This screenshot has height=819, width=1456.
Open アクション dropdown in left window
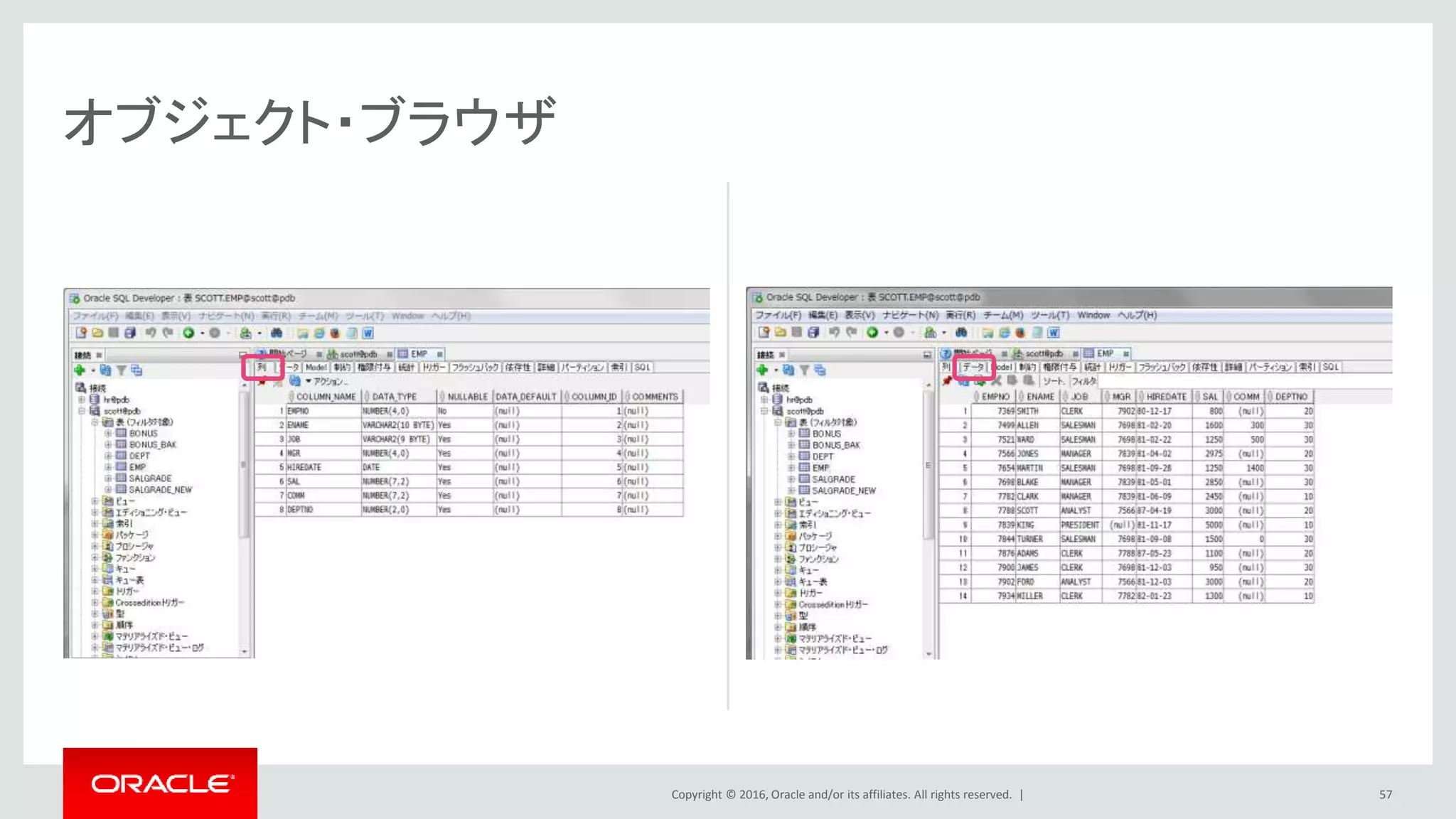tap(326, 382)
